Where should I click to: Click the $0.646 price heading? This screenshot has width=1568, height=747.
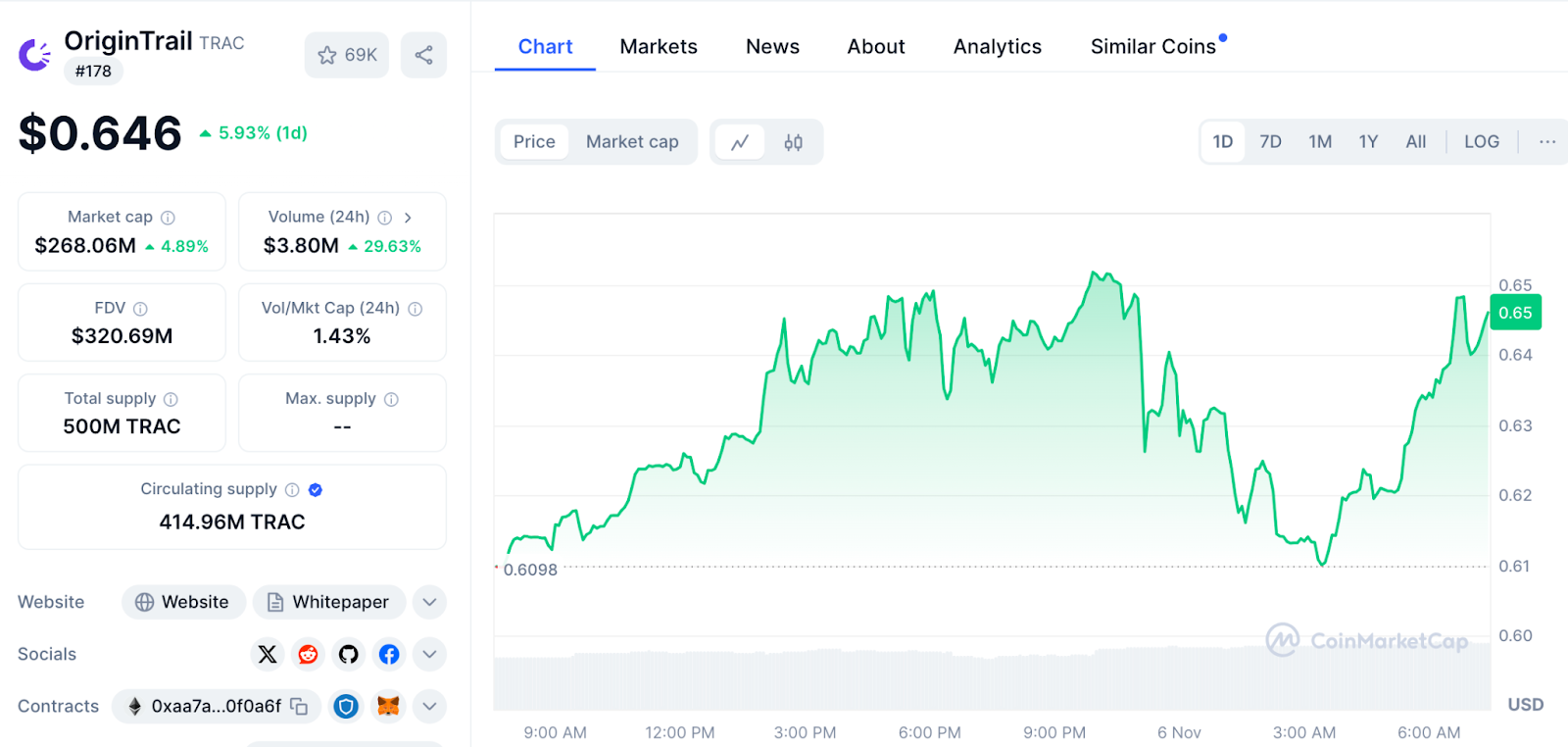tap(100, 133)
